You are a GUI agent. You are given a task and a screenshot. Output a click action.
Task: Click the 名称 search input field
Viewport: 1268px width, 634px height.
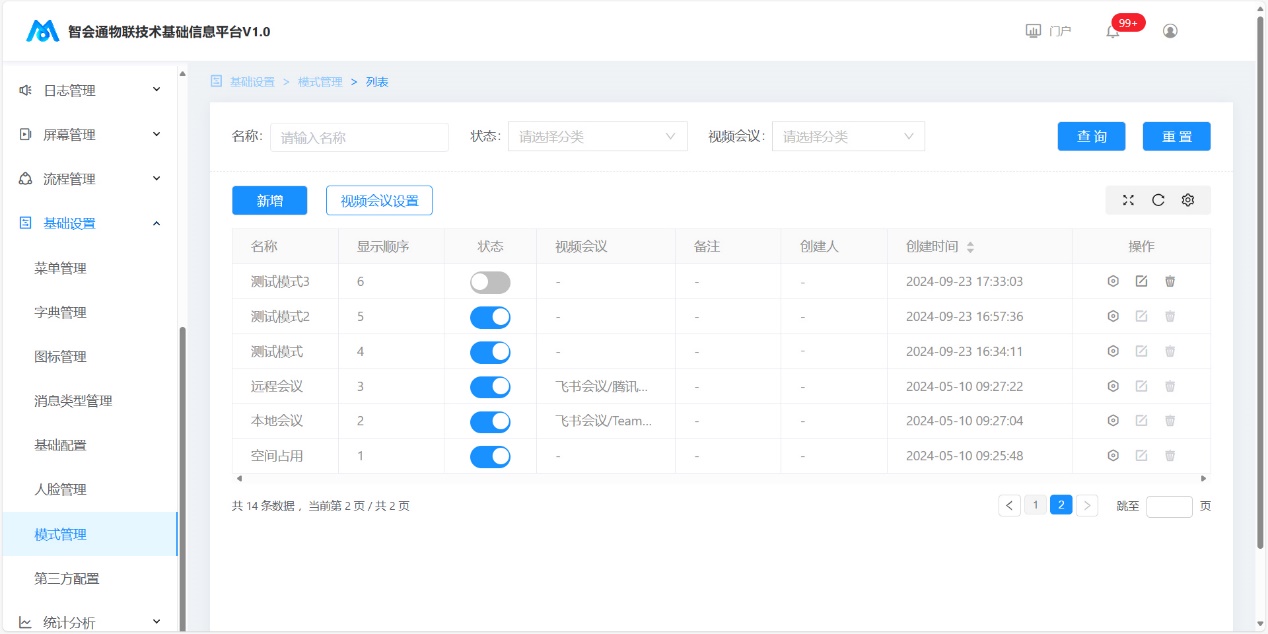pyautogui.click(x=359, y=138)
